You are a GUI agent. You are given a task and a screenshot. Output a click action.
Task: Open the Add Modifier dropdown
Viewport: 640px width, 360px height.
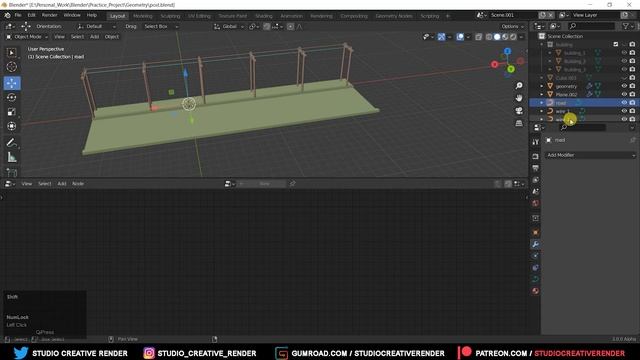pos(590,155)
